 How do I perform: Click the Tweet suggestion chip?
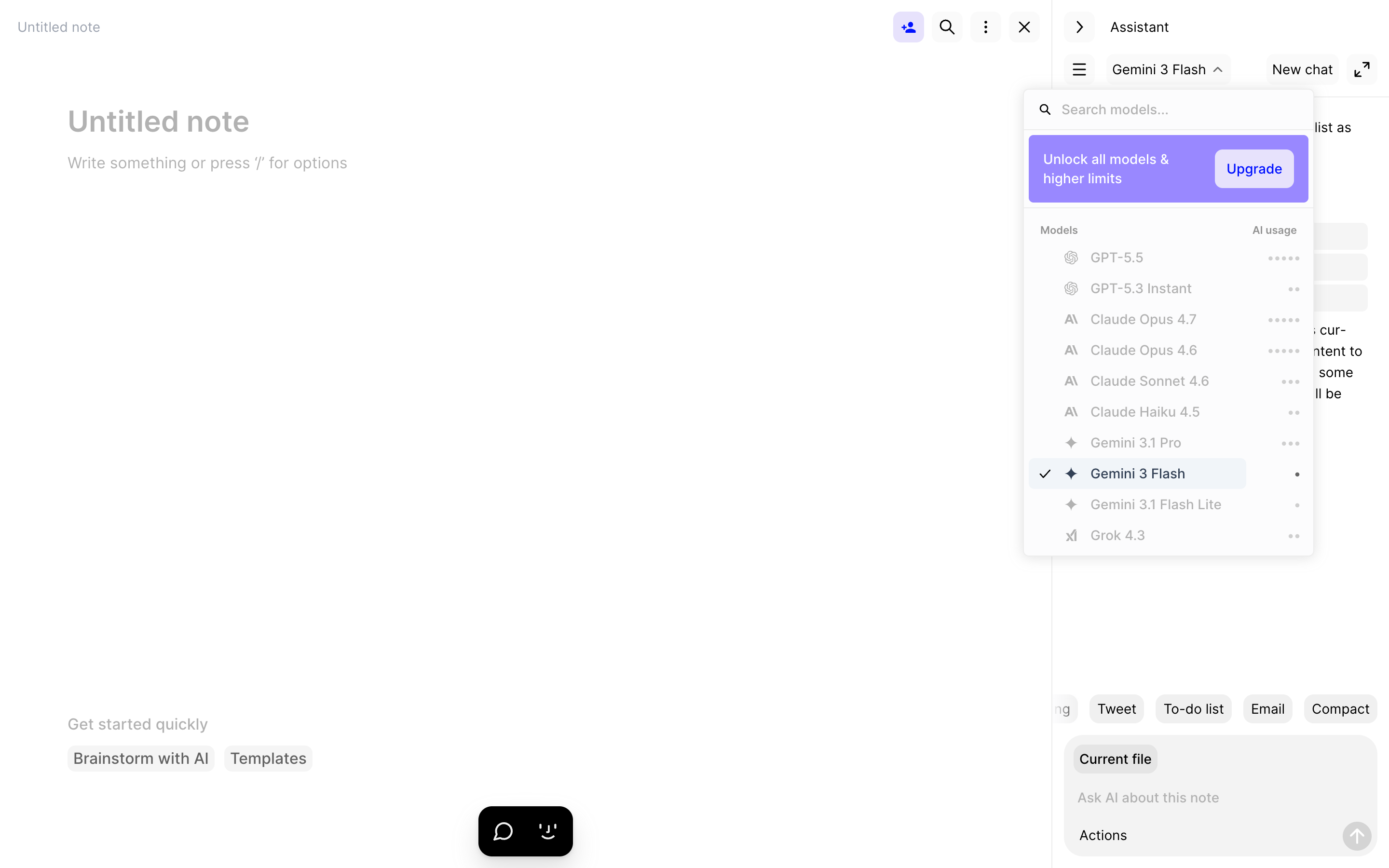point(1117,709)
